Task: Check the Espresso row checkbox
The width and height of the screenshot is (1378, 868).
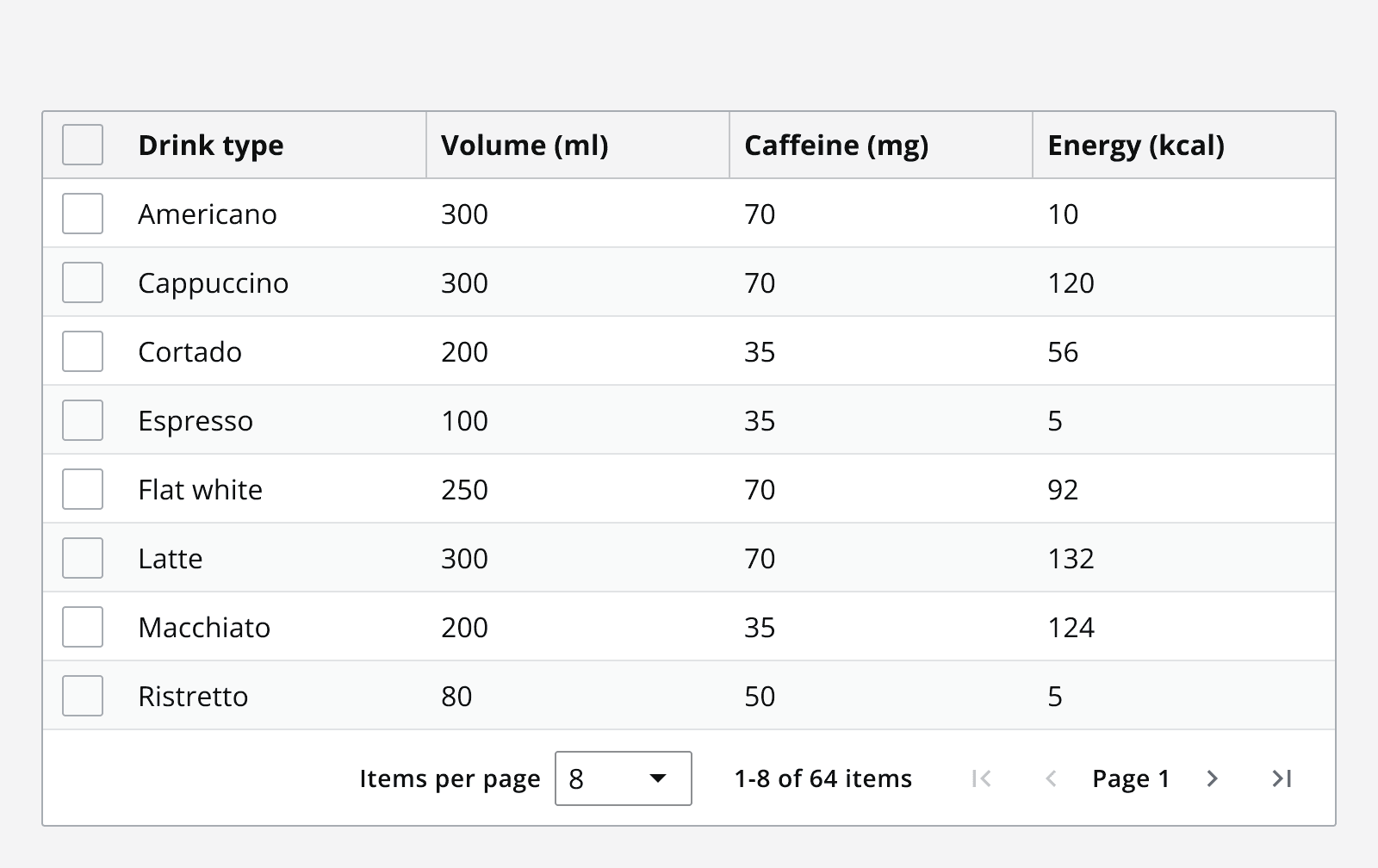Action: pos(83,420)
